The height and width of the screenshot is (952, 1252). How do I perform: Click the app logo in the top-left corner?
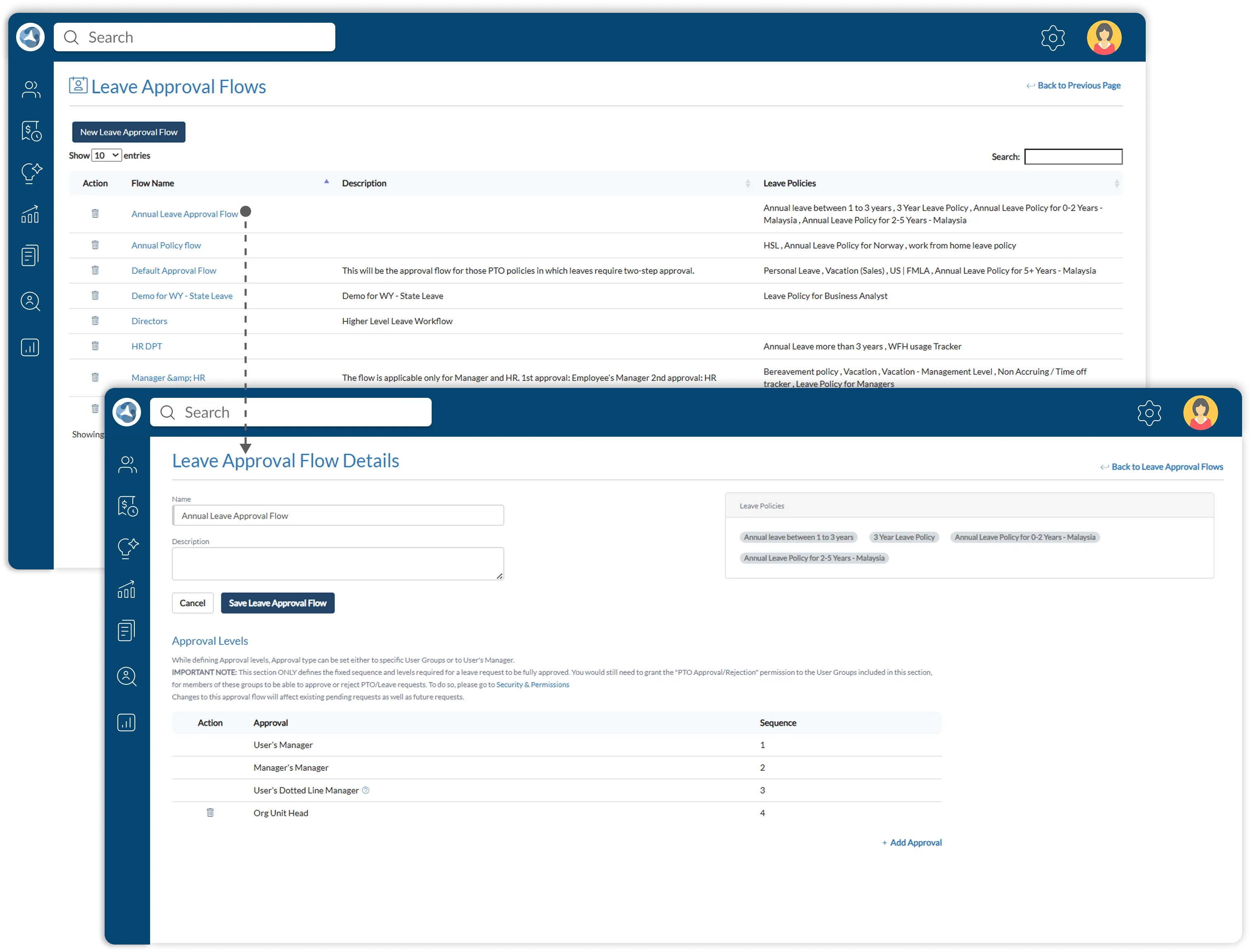coord(31,36)
